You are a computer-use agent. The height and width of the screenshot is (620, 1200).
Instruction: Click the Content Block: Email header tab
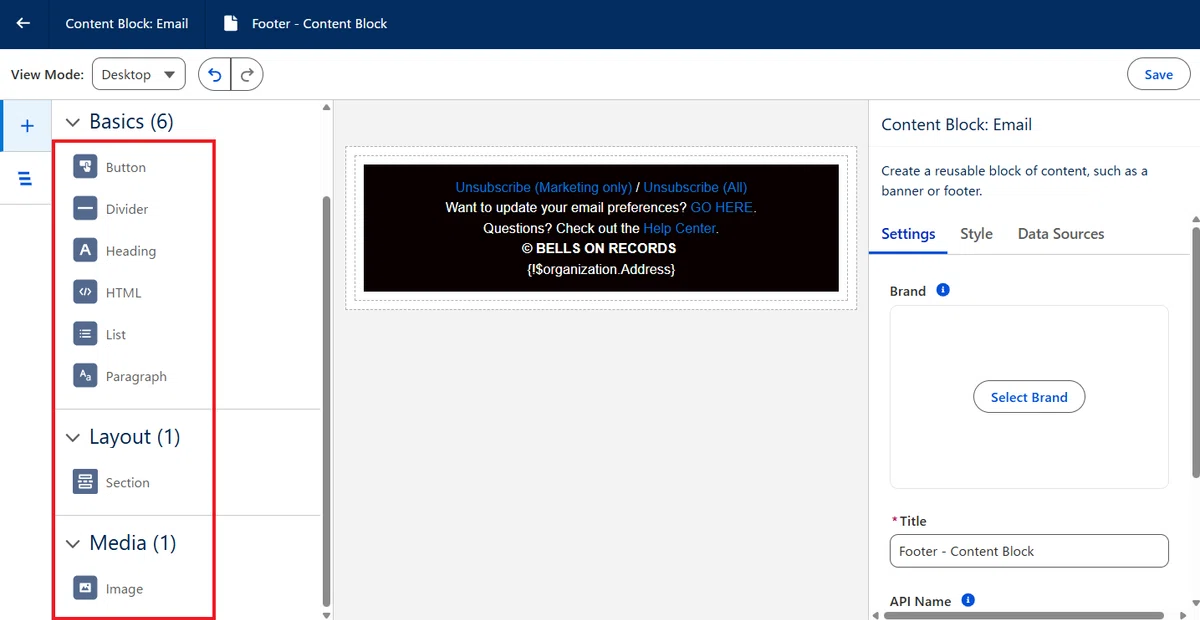click(127, 23)
